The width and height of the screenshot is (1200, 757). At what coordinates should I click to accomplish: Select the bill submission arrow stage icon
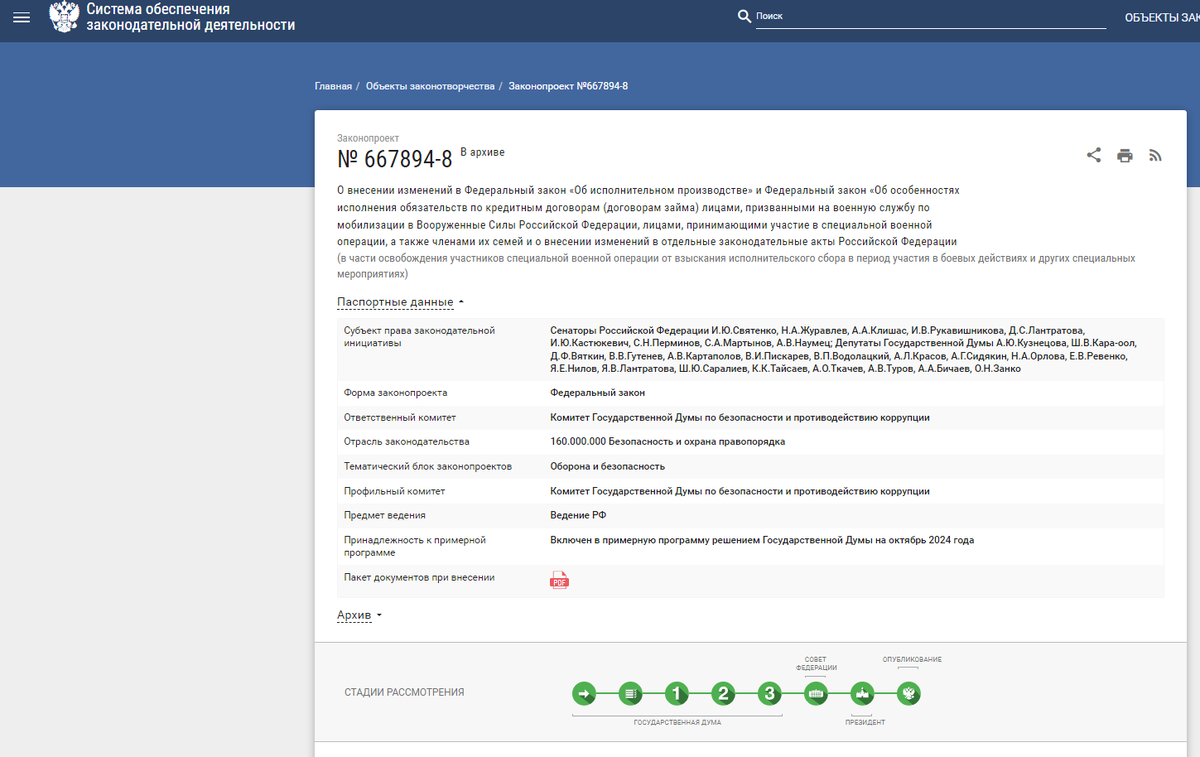[584, 693]
